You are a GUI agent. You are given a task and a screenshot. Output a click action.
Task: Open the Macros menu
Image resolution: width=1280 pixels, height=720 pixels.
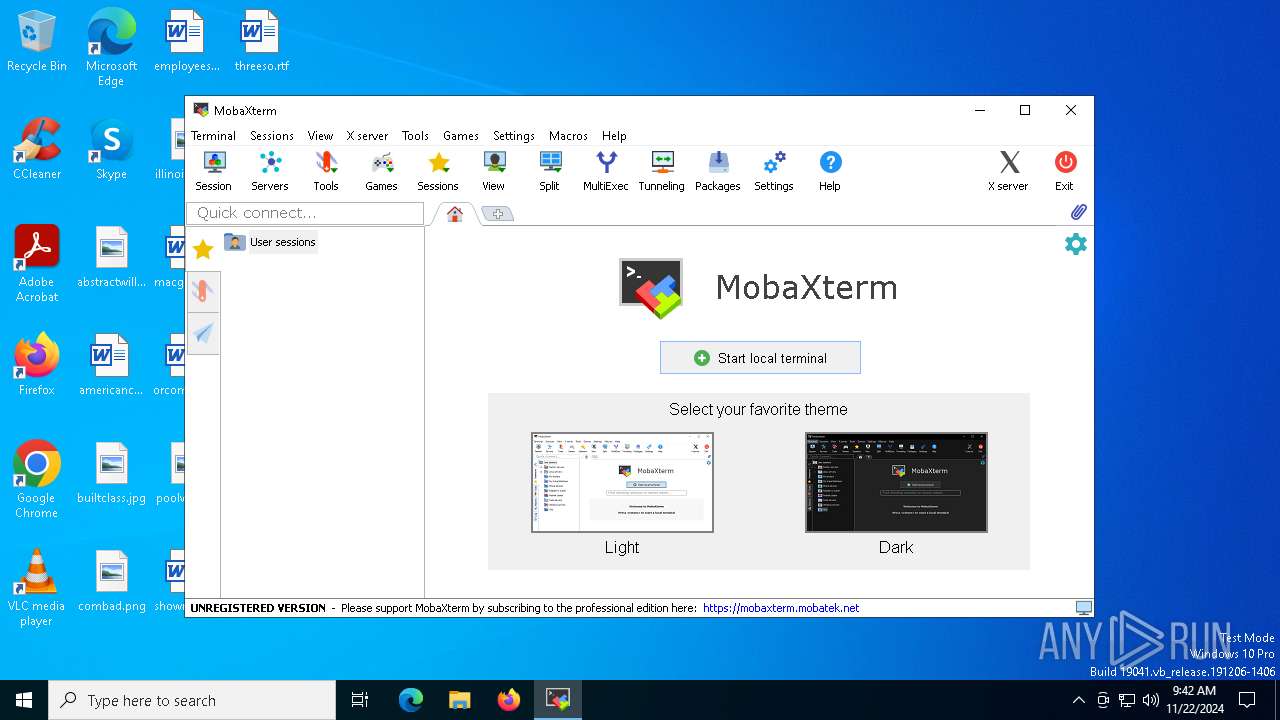pyautogui.click(x=568, y=136)
